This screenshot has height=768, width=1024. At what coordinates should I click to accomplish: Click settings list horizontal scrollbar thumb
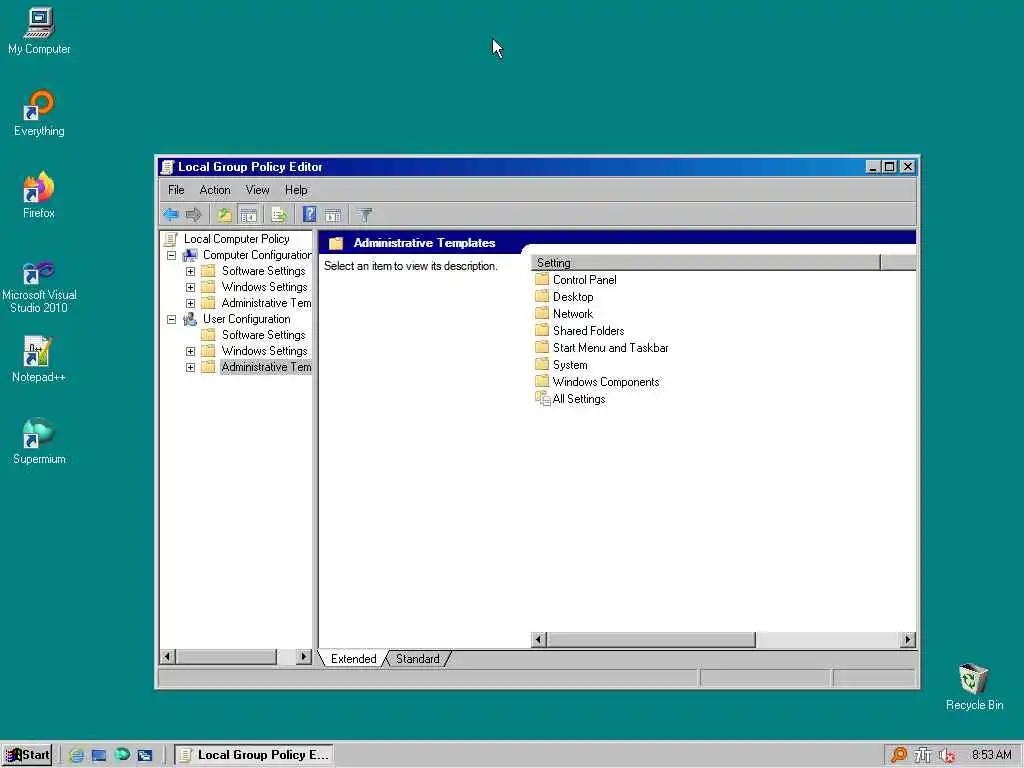coord(651,639)
